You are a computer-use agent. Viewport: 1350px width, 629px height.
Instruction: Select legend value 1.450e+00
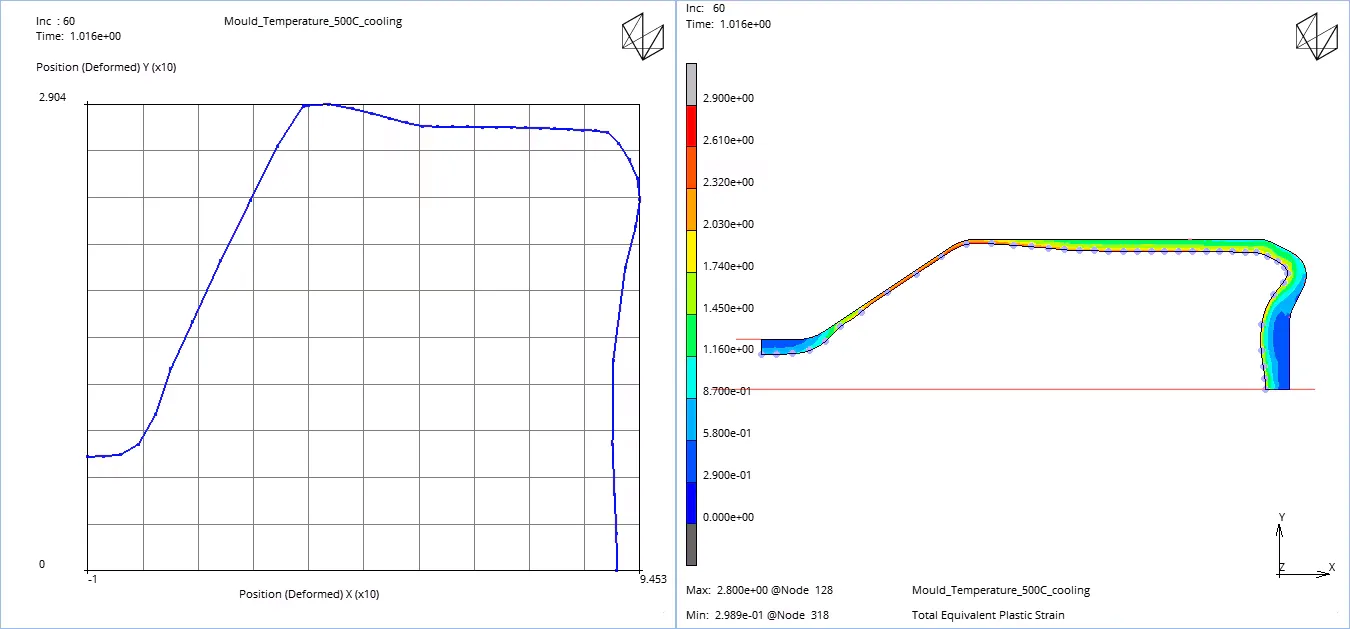click(728, 309)
